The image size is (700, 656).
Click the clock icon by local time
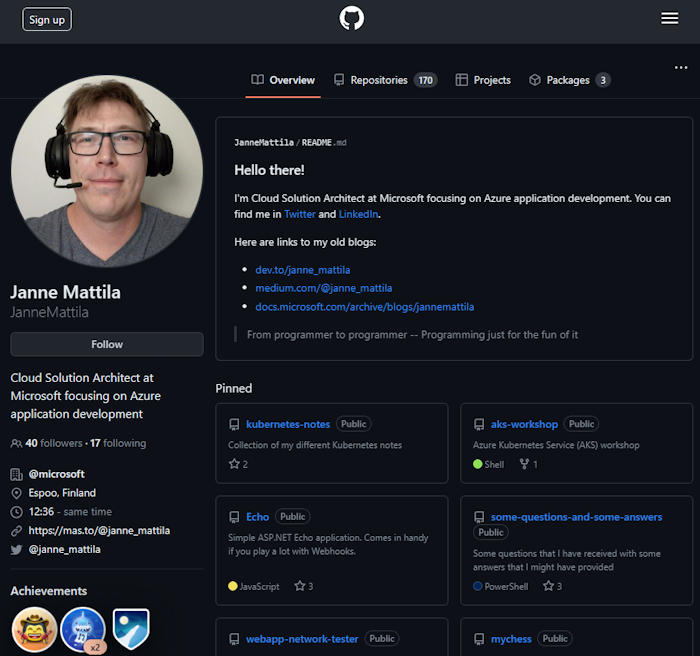[17, 512]
